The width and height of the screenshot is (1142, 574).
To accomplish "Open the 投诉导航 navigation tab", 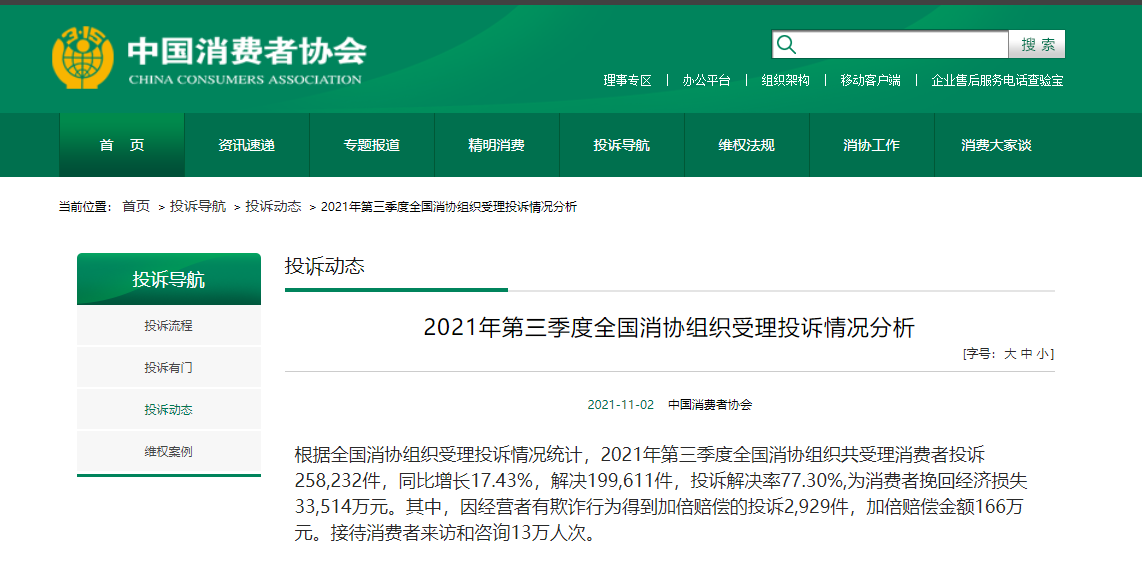I will [621, 145].
